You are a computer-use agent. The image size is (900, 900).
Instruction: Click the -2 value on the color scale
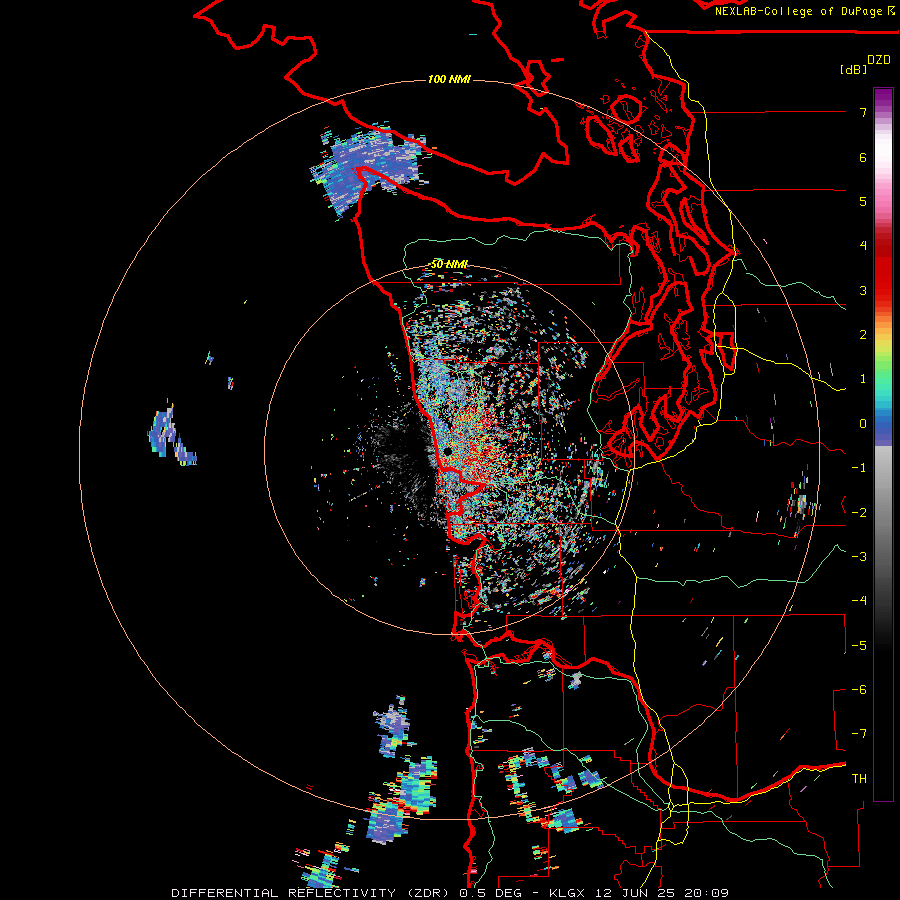pos(859,513)
